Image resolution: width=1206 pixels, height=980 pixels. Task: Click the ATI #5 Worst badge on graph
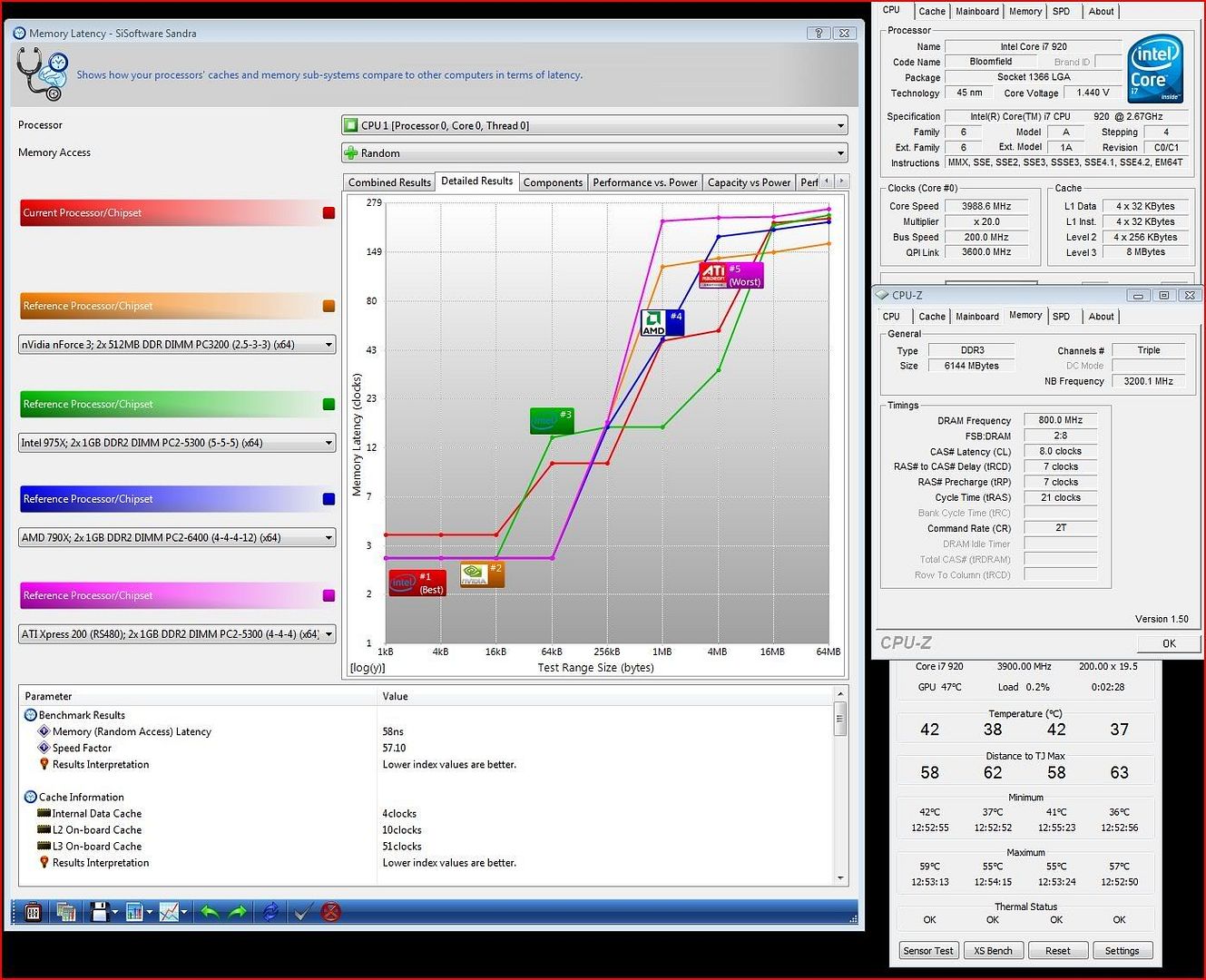[x=731, y=275]
